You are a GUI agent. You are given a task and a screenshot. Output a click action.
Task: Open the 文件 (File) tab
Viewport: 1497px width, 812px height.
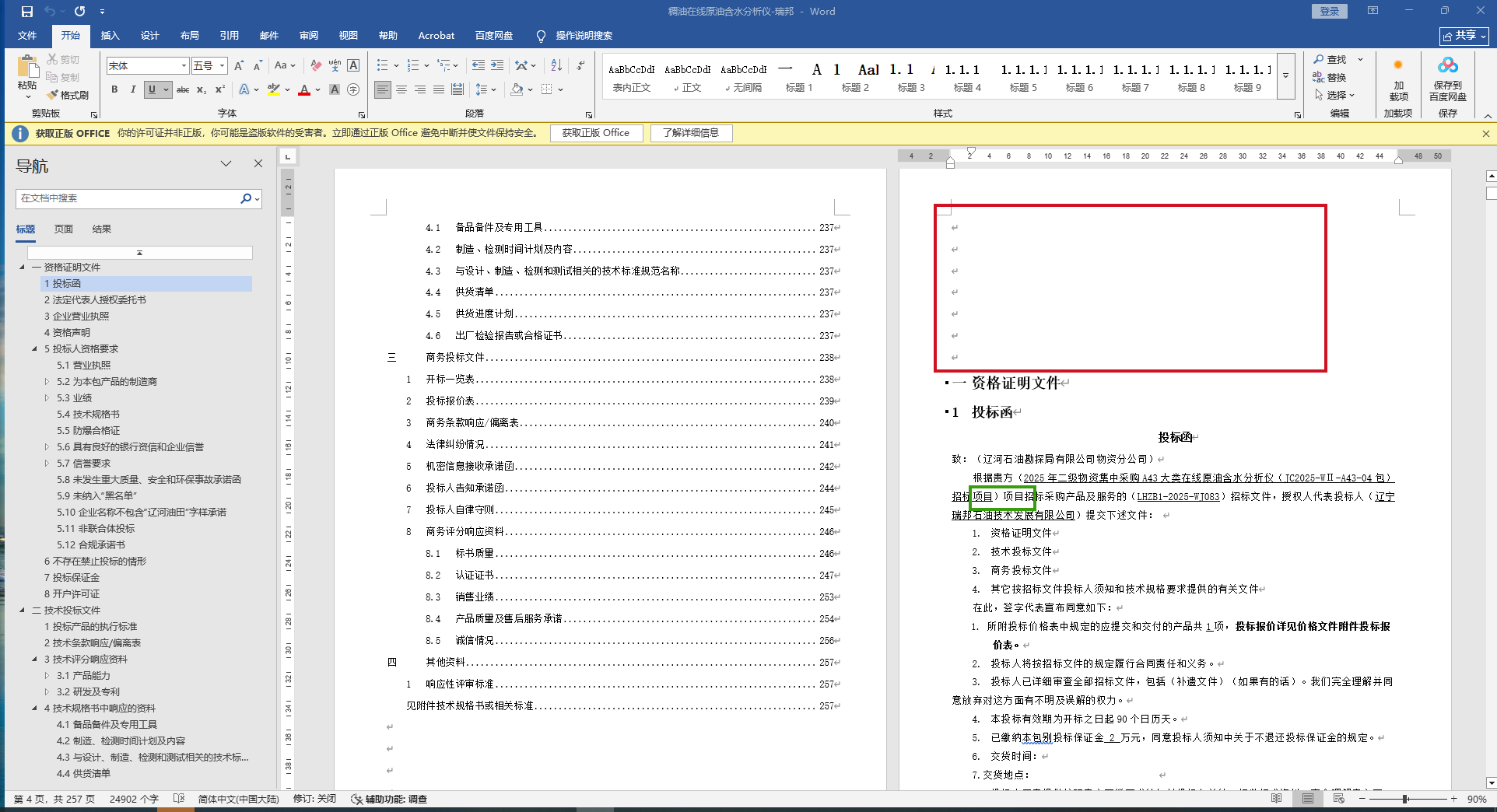pos(27,36)
